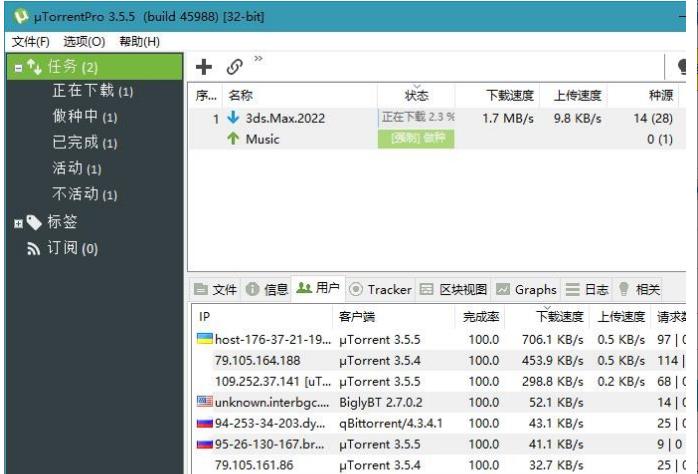Sort torrents by 状态 column header

coord(416,95)
